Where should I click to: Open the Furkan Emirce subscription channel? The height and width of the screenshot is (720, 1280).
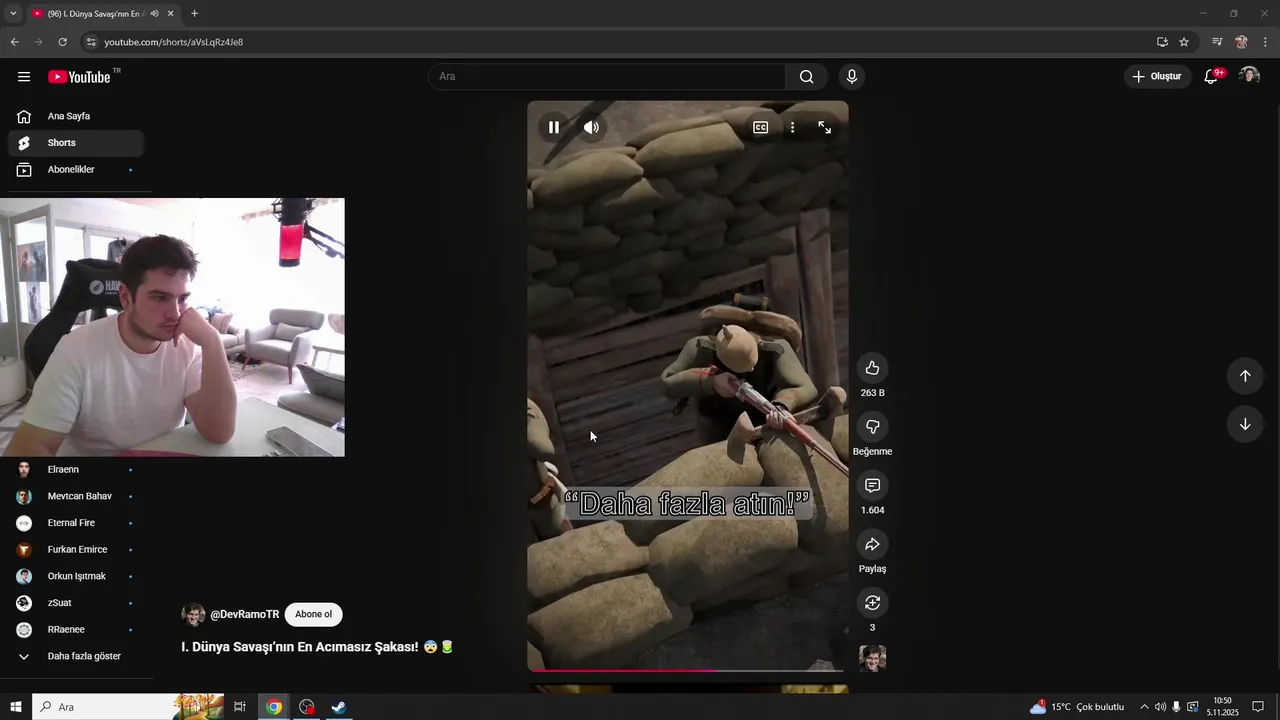tap(76, 550)
